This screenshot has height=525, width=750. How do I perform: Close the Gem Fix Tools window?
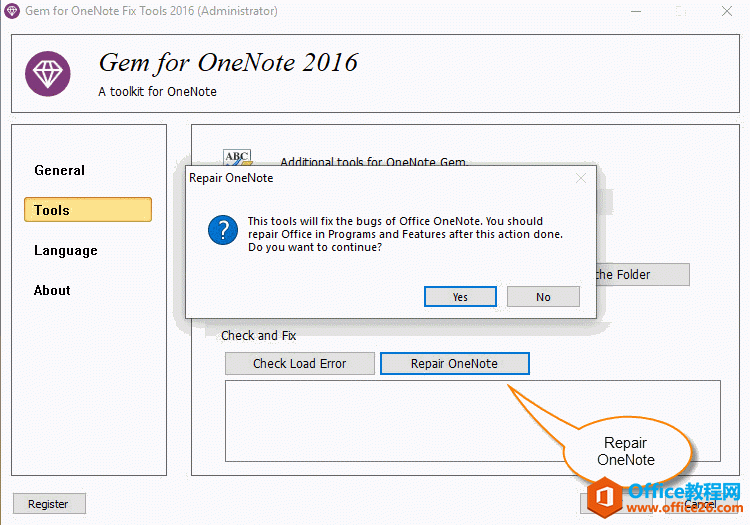point(727,11)
